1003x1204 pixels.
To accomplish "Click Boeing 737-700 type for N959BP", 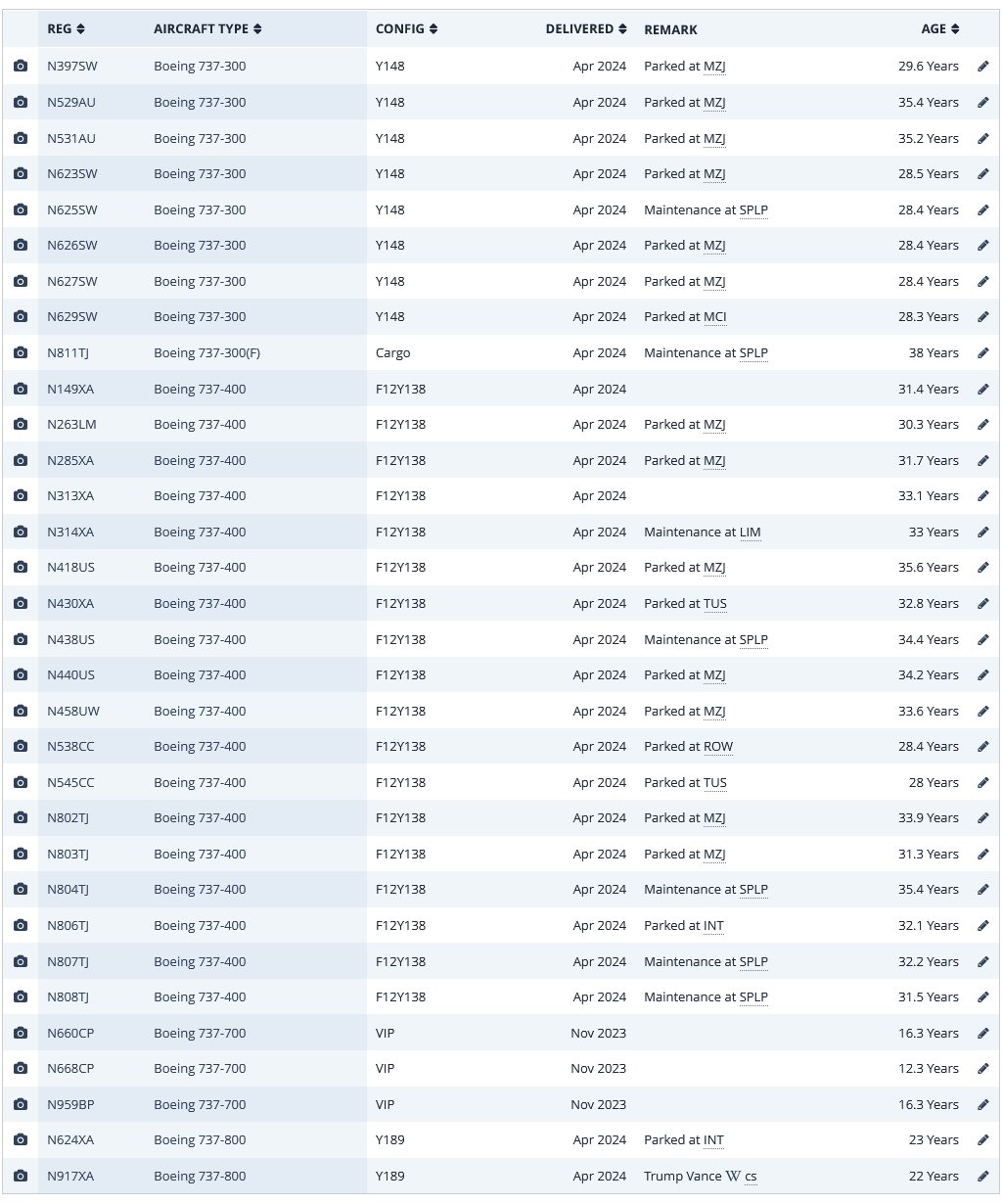I will tap(200, 1104).
